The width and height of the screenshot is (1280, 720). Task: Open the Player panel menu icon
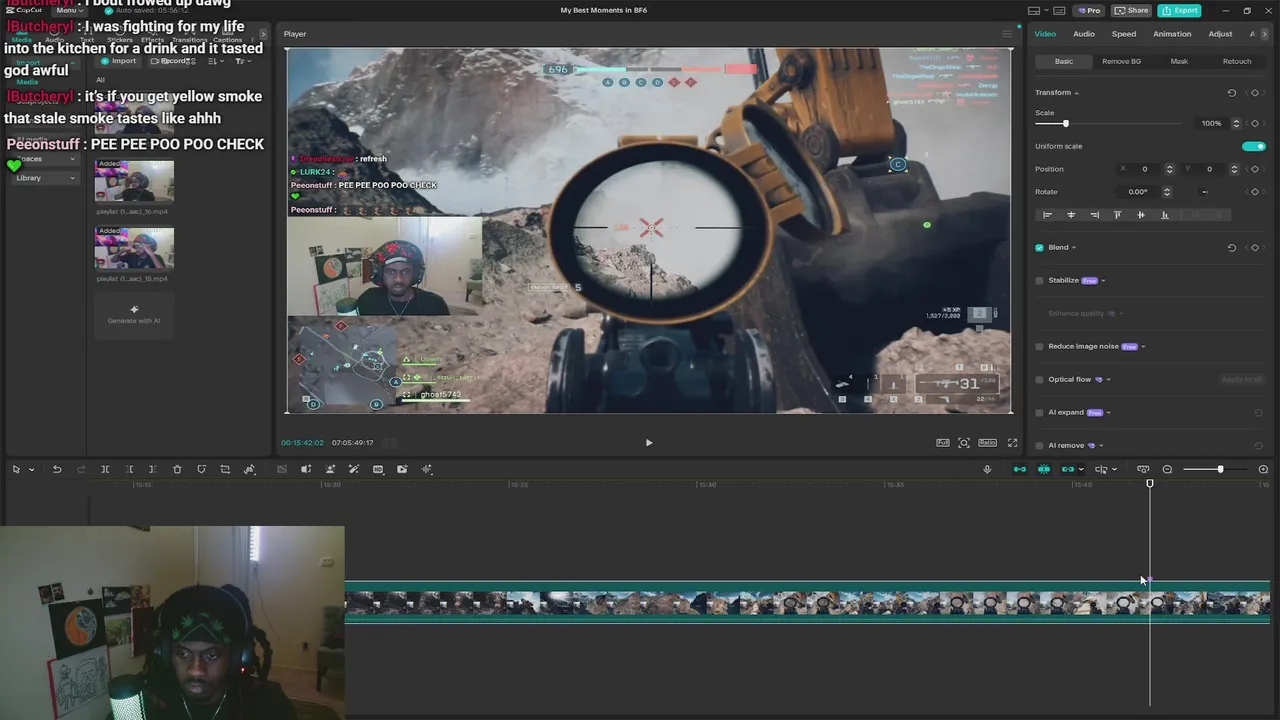click(1007, 34)
